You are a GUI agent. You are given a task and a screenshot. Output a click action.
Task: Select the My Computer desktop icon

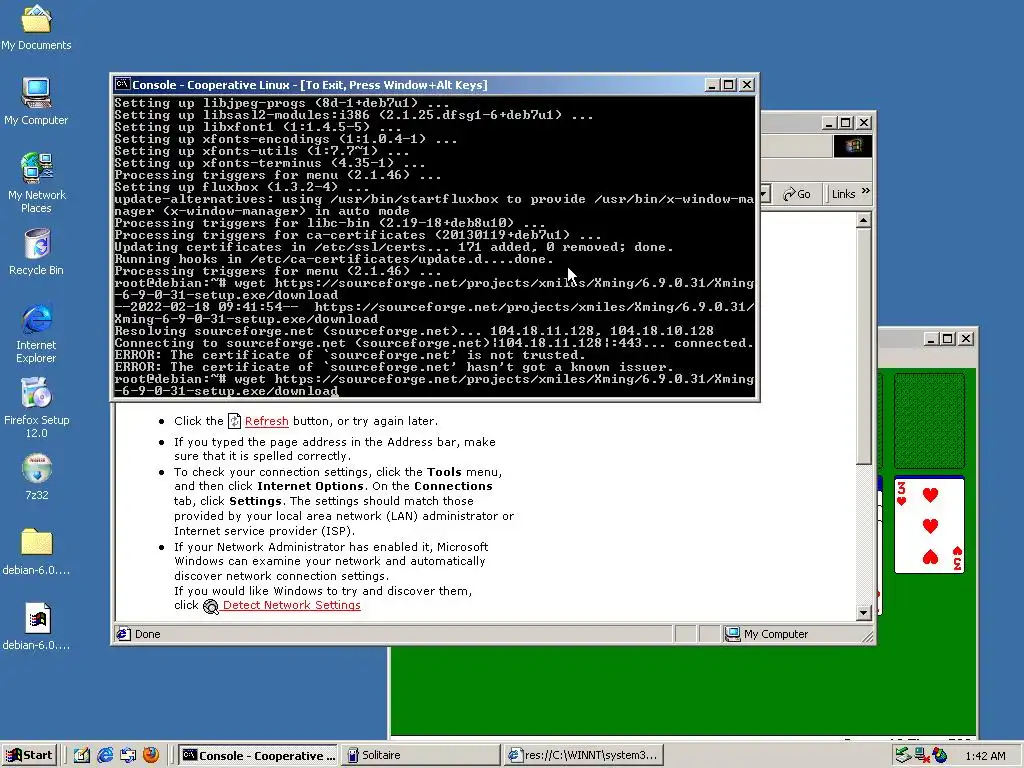(36, 102)
